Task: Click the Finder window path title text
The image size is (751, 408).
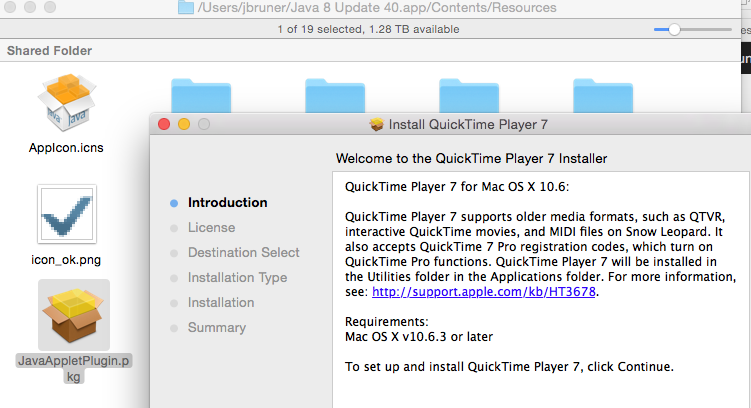Action: pos(377,8)
